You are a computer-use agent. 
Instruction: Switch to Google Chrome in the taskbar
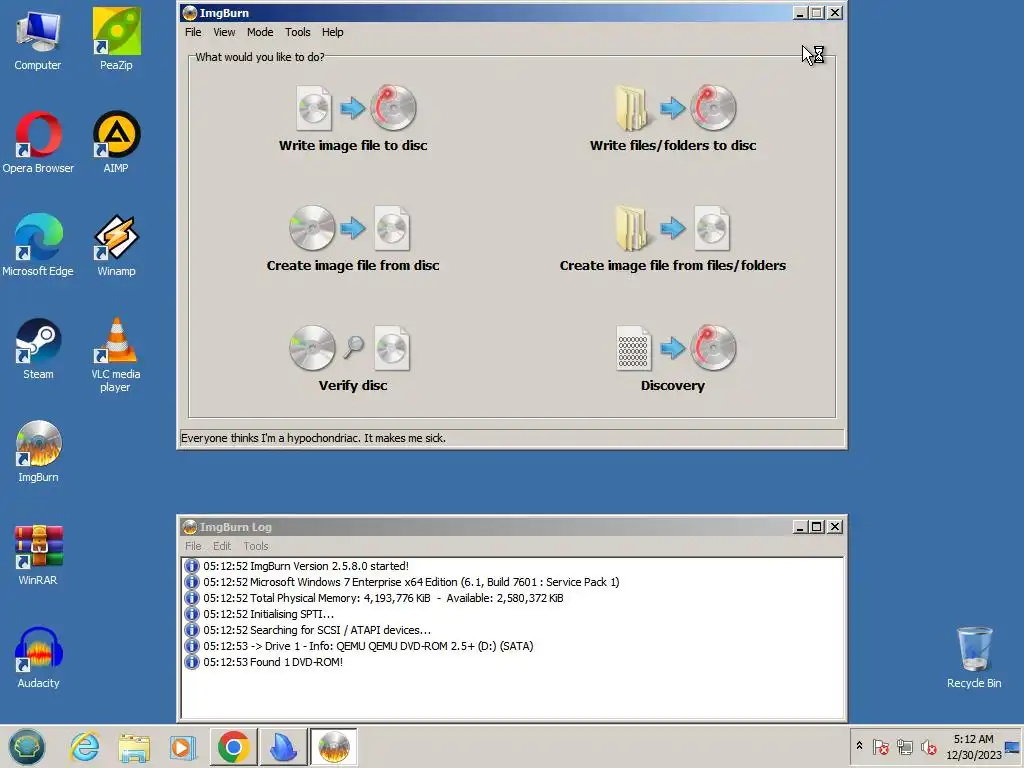233,747
